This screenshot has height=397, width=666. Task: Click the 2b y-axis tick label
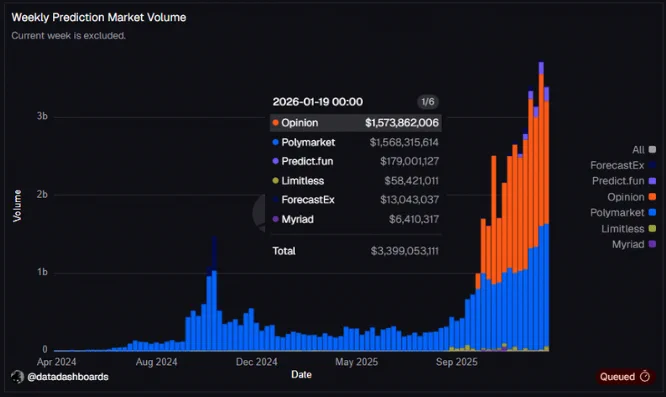point(42,194)
